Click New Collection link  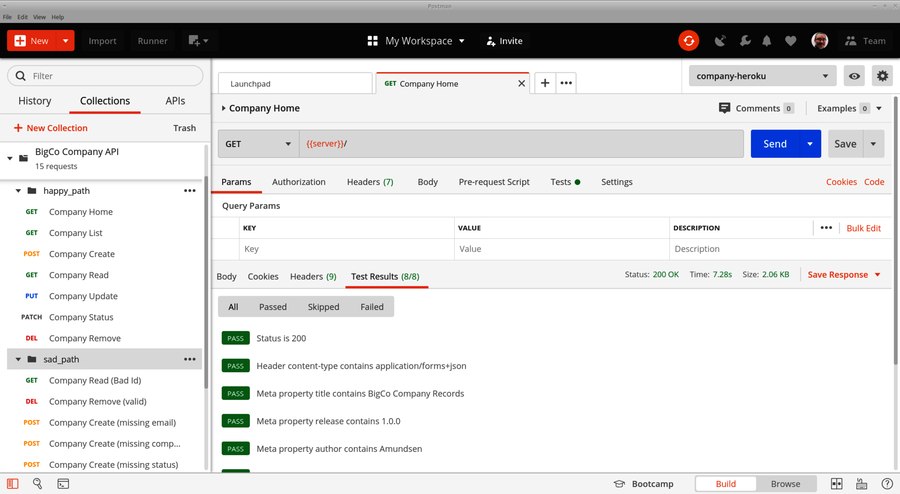(51, 128)
